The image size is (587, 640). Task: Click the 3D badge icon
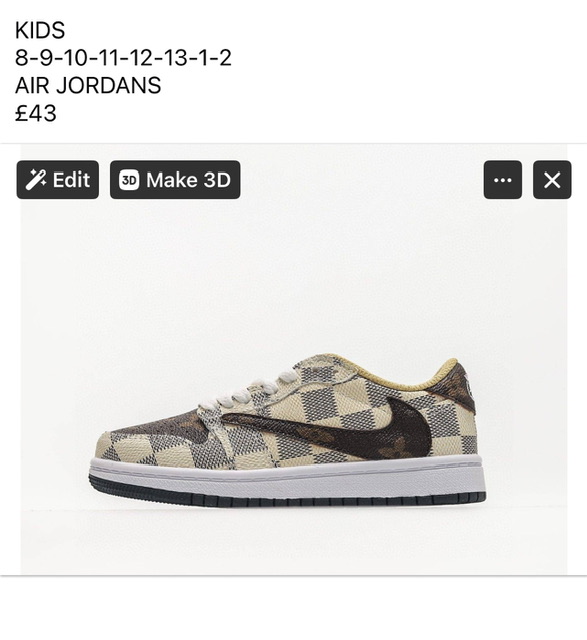[x=129, y=180]
